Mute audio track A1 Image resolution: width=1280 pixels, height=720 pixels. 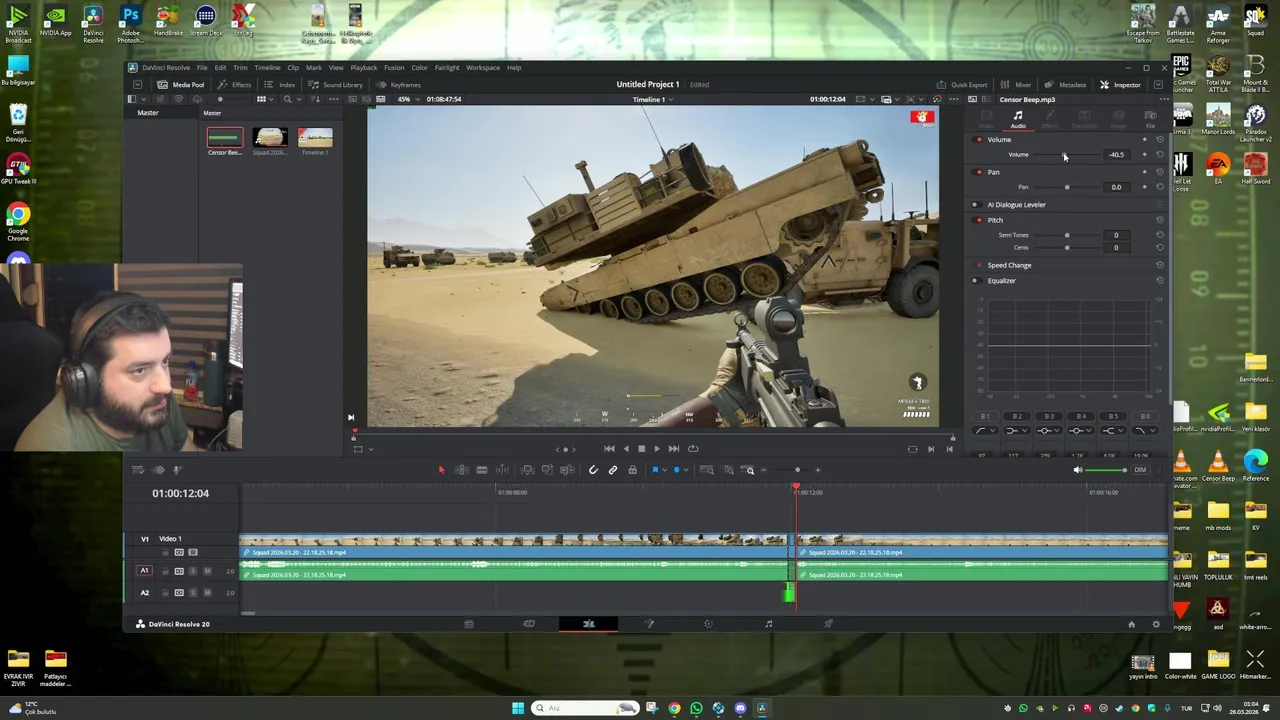(207, 571)
